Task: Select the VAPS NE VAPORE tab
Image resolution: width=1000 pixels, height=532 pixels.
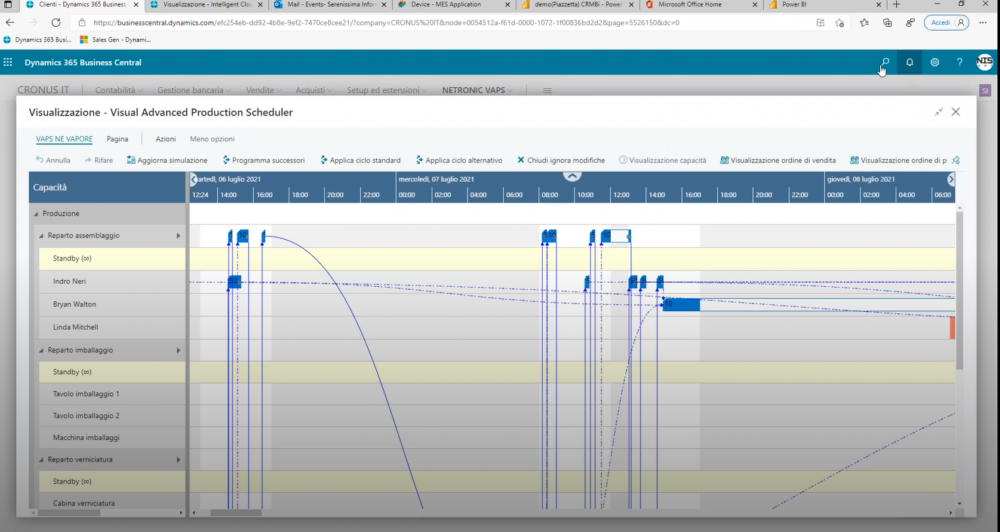Action: [64, 138]
